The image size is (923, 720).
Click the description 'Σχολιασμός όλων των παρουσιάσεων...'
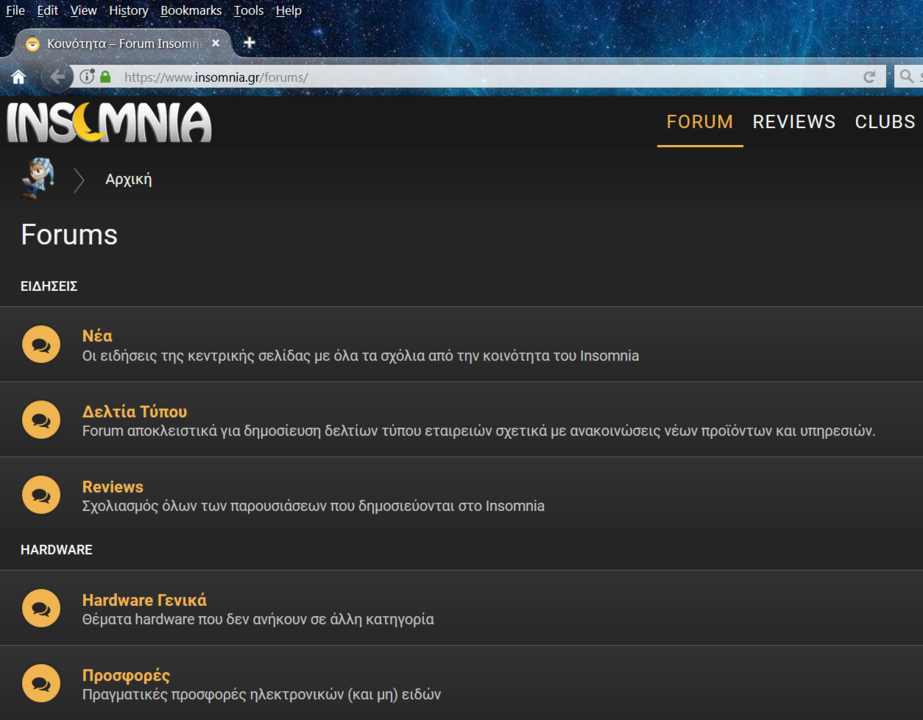coord(313,506)
